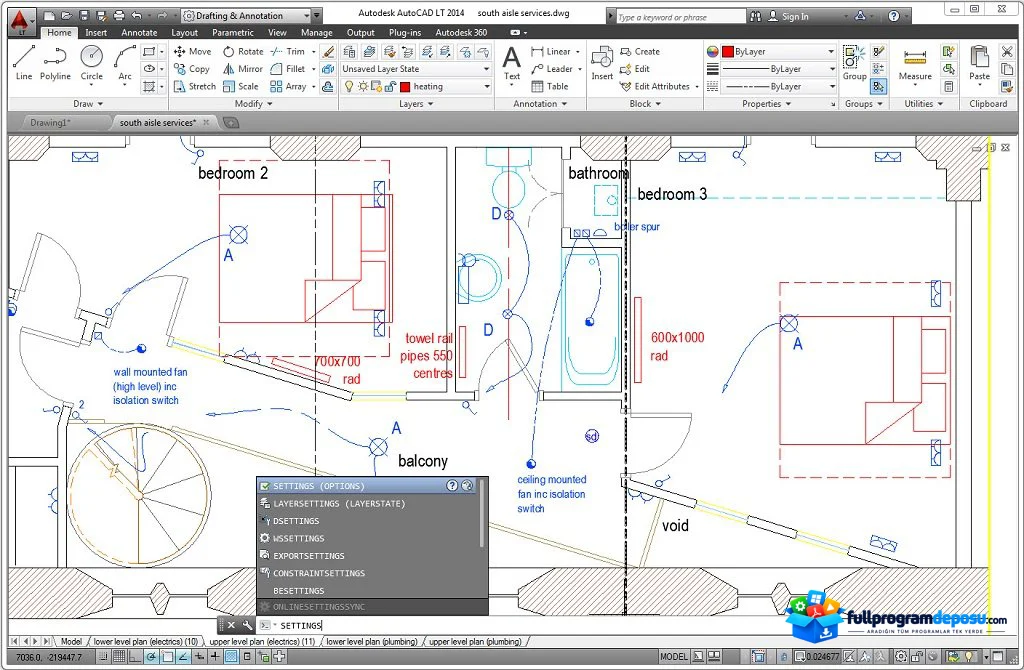The width and height of the screenshot is (1024, 670).
Task: Click the Group objects icon
Action: (x=854, y=63)
